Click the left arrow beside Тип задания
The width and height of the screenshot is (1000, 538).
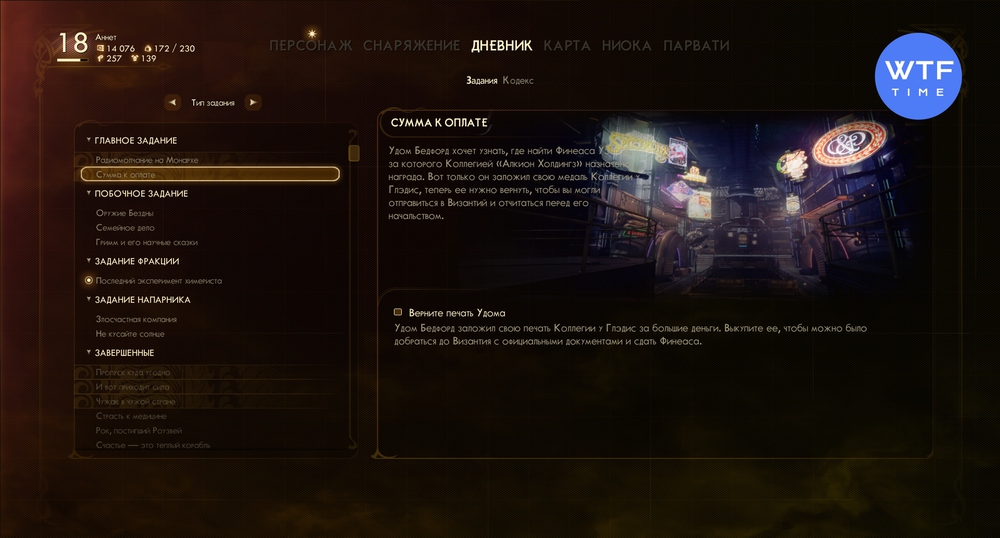tap(172, 102)
